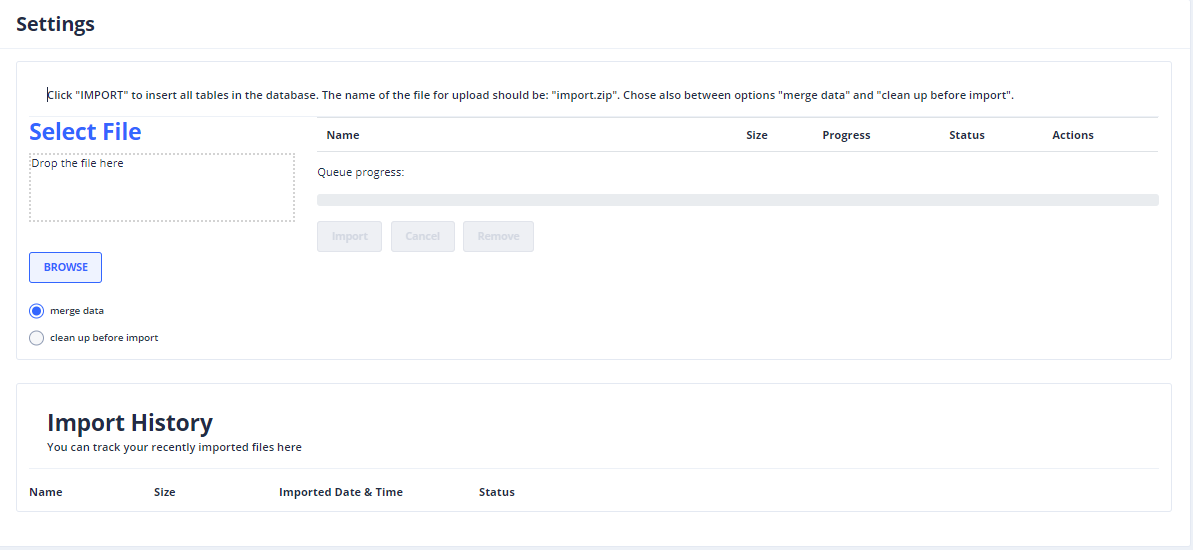Click the Status column header in upload table

pyautogui.click(x=966, y=135)
